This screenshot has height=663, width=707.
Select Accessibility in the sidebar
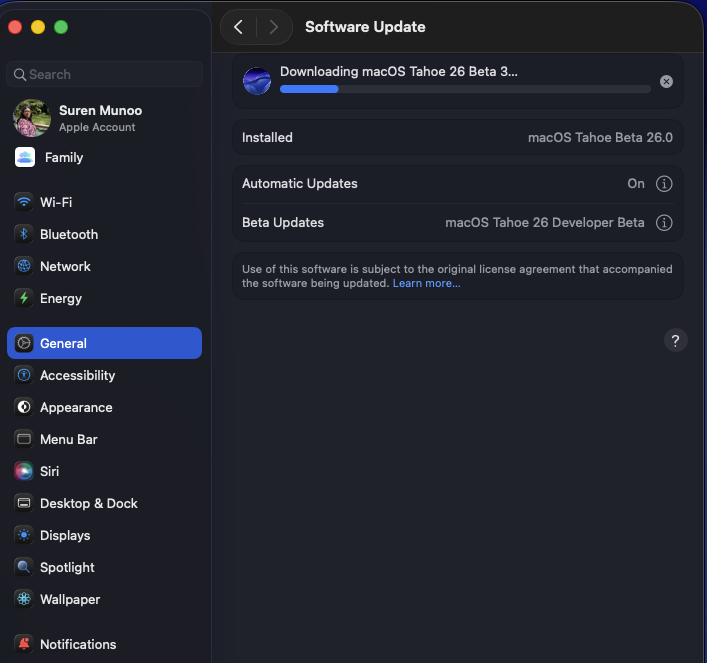click(x=105, y=375)
